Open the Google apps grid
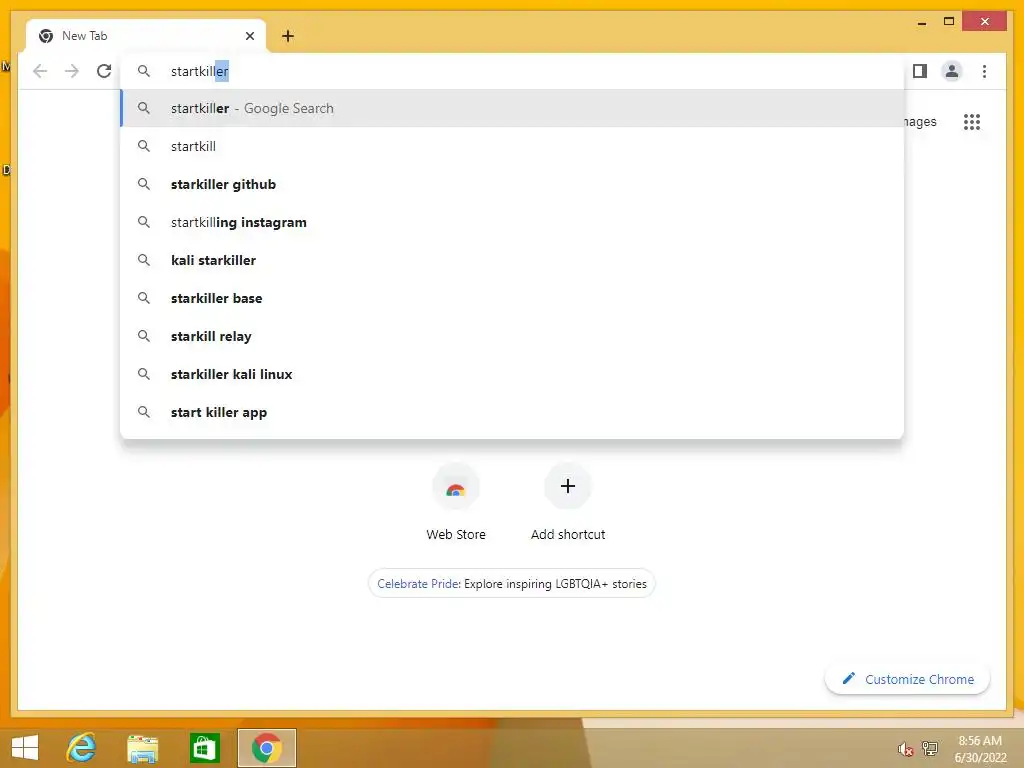The height and width of the screenshot is (768, 1024). coord(972,121)
